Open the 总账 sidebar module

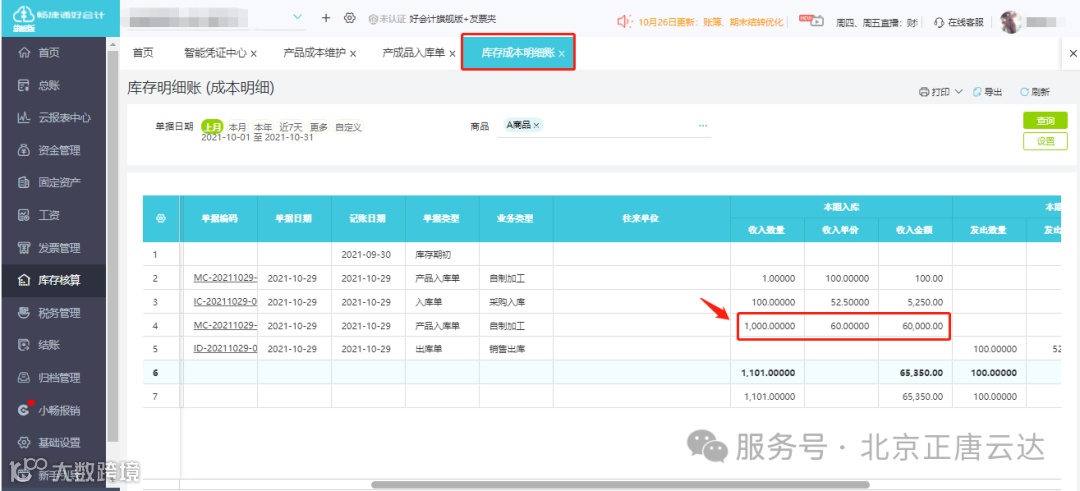tap(48, 85)
